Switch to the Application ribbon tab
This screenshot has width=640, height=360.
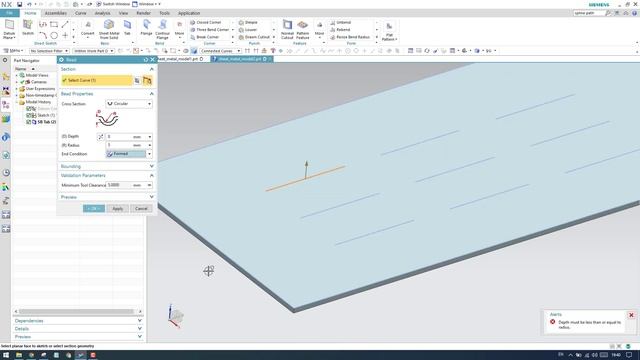click(189, 13)
